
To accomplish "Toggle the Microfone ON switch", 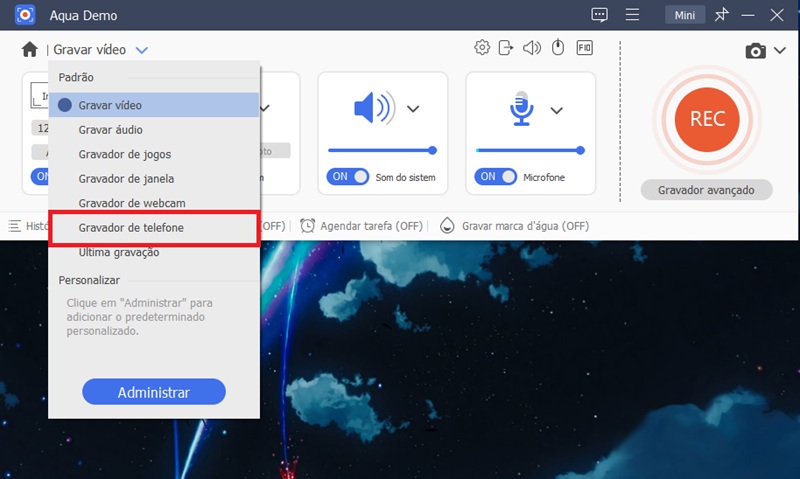I will (495, 177).
